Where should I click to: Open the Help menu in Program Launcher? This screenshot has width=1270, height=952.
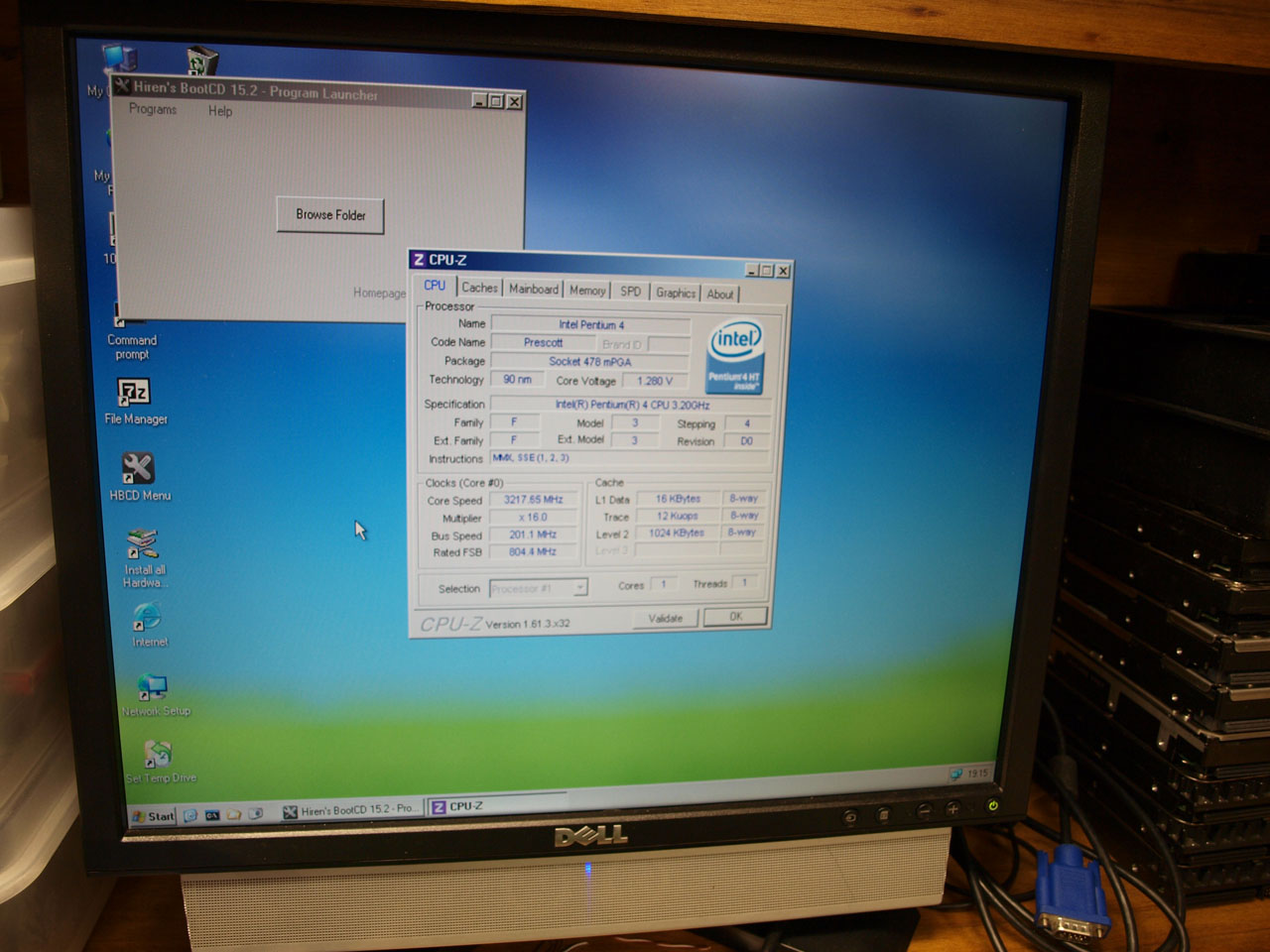tap(220, 111)
